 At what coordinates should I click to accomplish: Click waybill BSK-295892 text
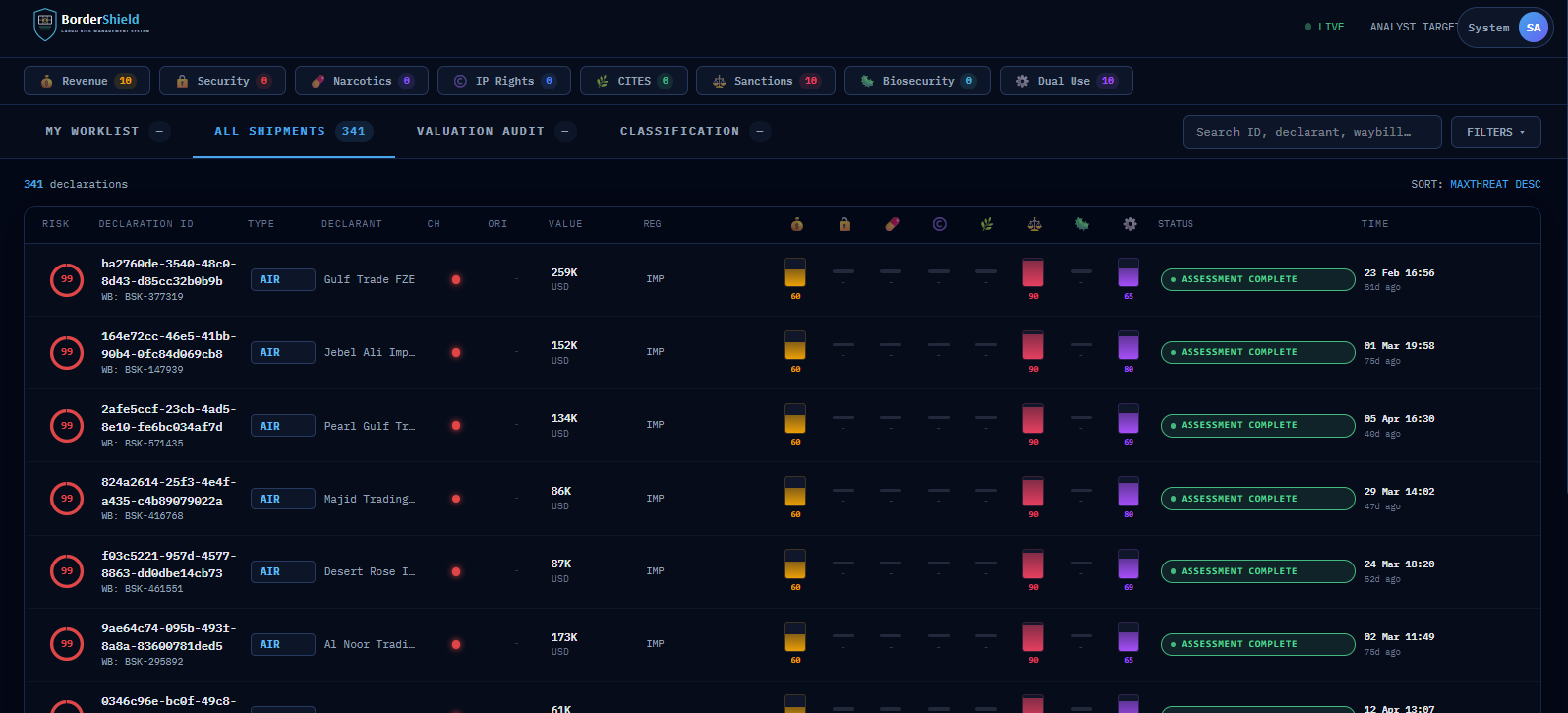click(143, 662)
